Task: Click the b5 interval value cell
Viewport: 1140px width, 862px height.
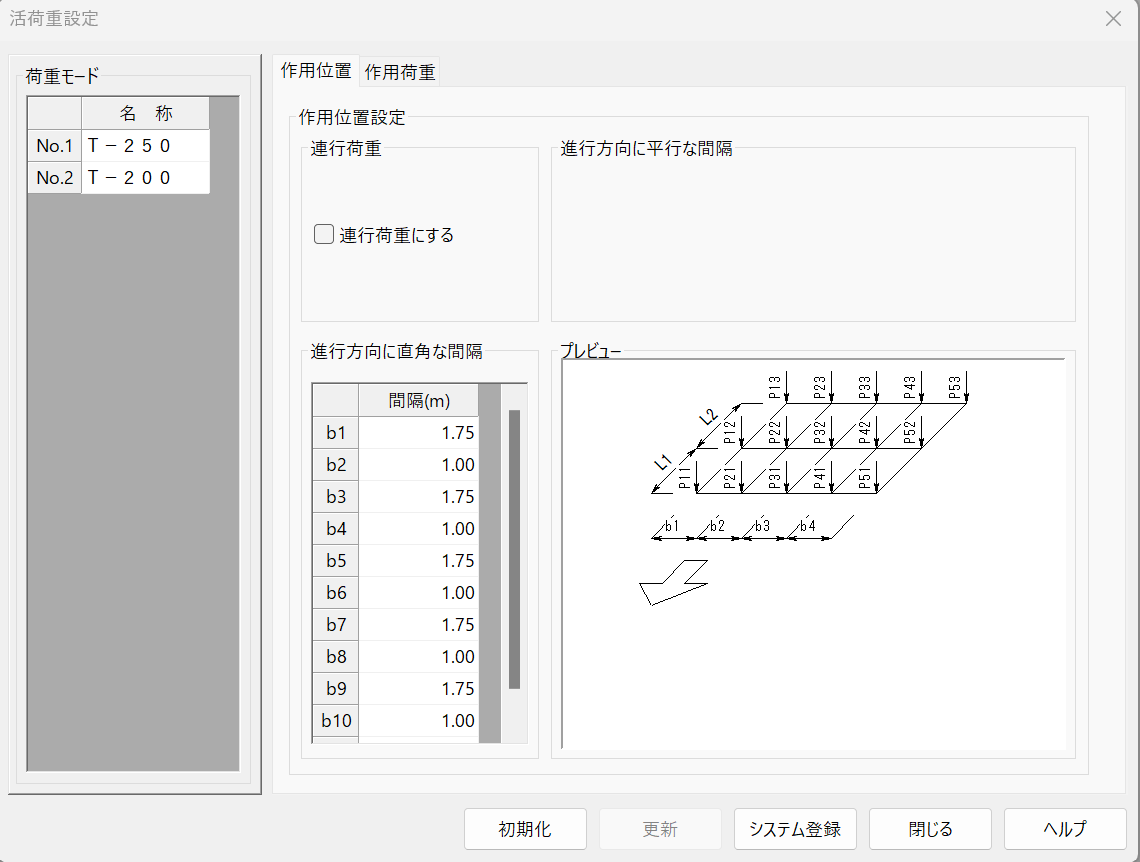Action: click(x=418, y=561)
